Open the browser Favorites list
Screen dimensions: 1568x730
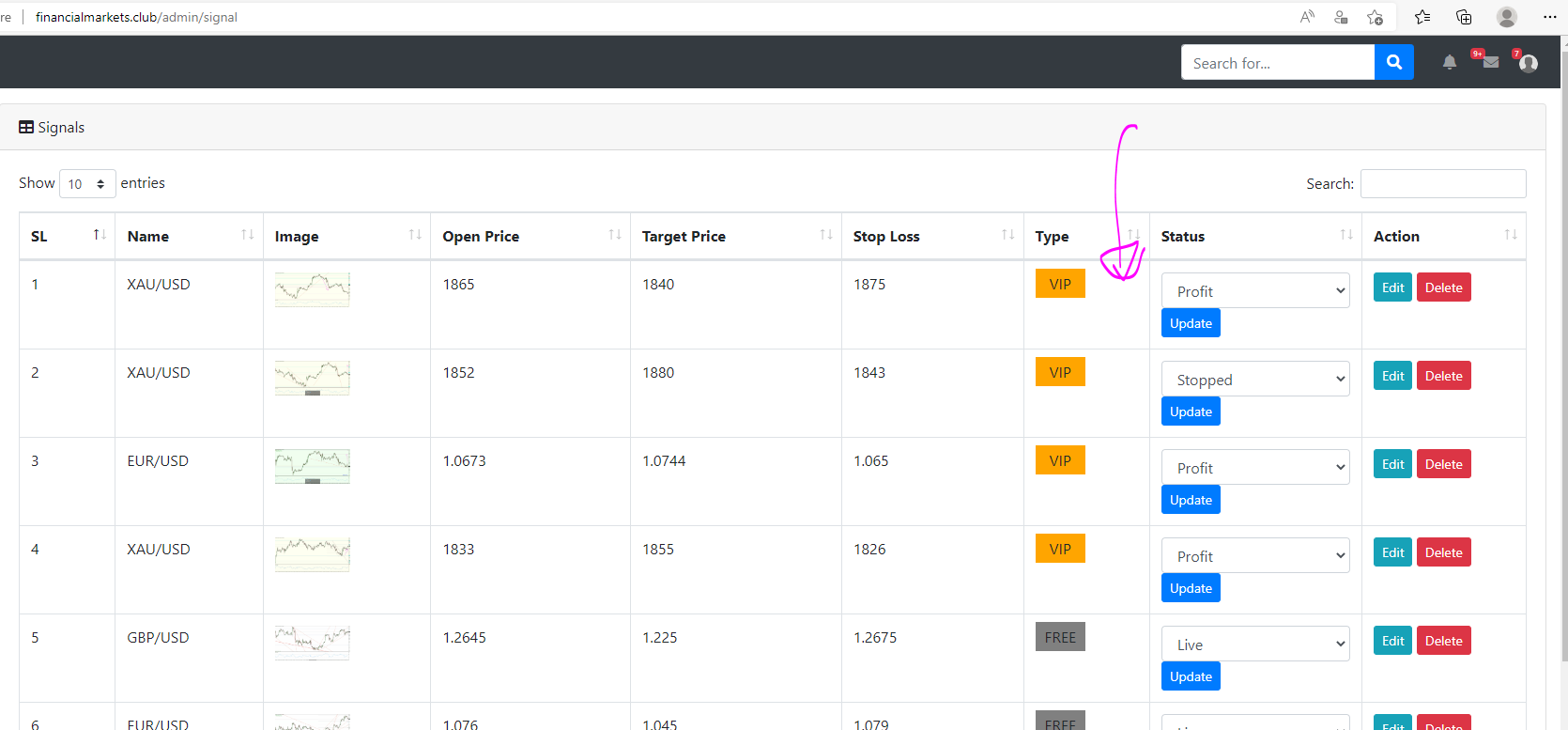pyautogui.click(x=1422, y=17)
